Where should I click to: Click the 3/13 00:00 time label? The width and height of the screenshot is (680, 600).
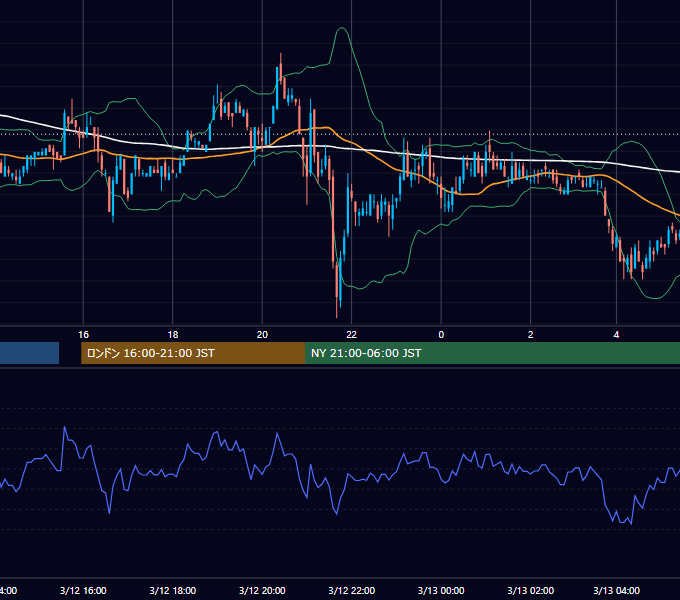441,590
